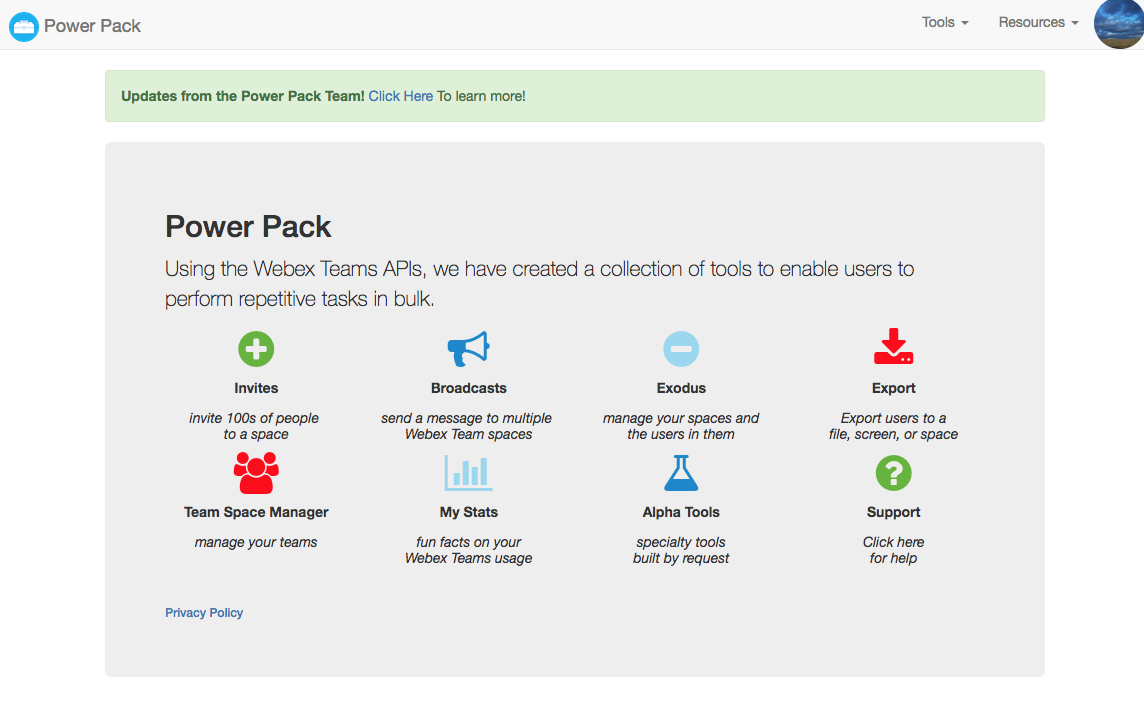Open the user profile avatar

(x=1120, y=23)
